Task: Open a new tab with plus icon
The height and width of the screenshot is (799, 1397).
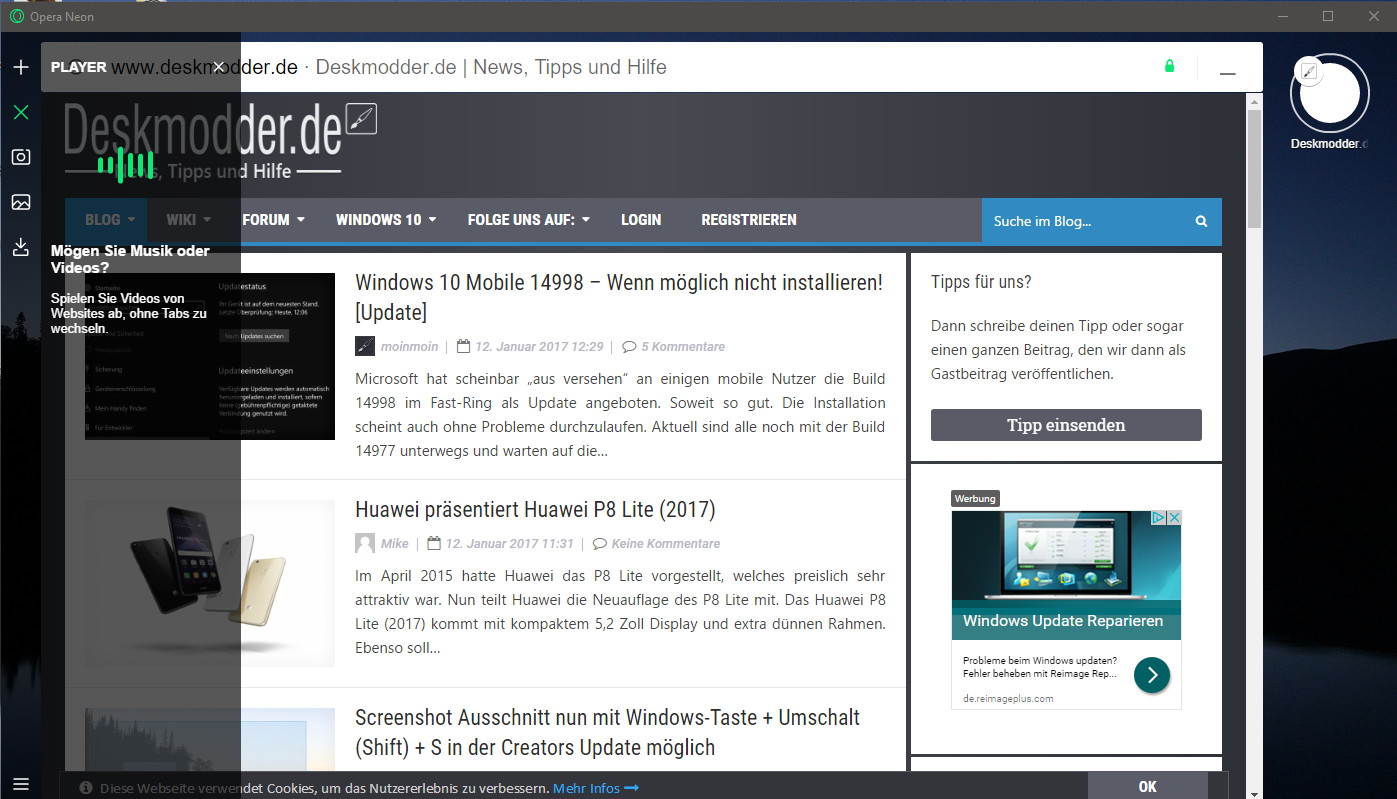Action: 20,67
